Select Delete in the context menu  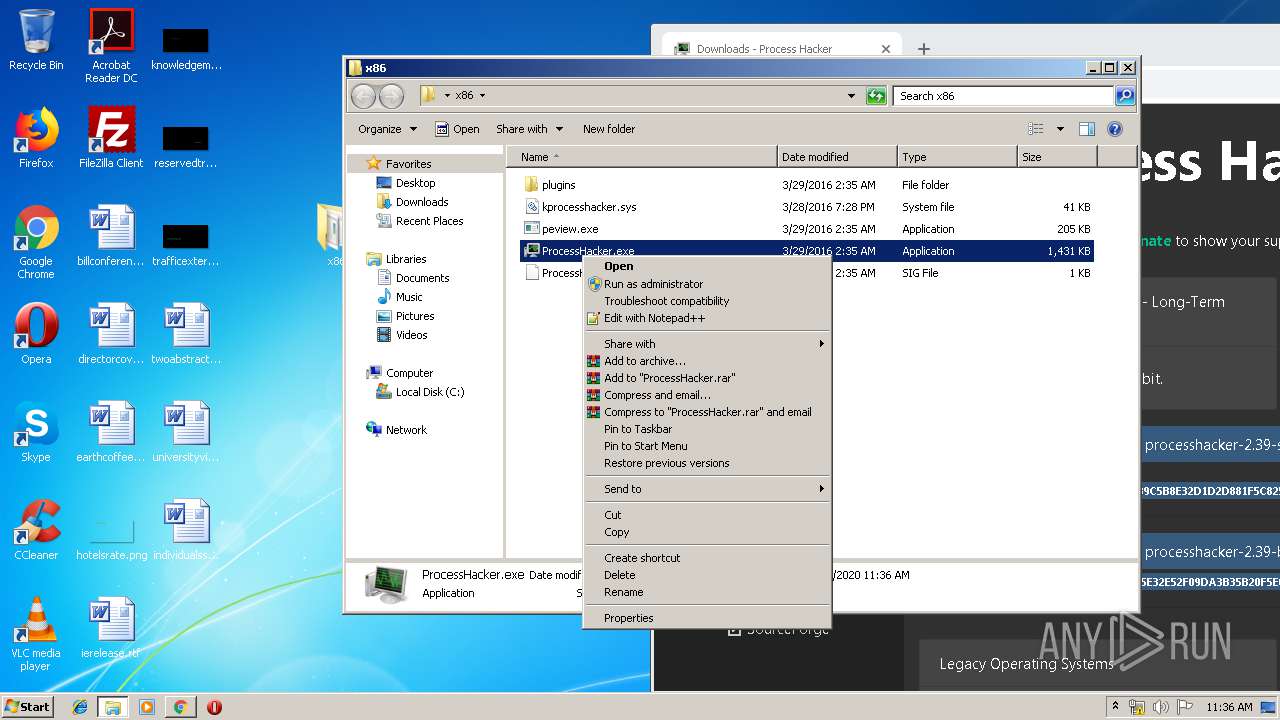pos(706,575)
